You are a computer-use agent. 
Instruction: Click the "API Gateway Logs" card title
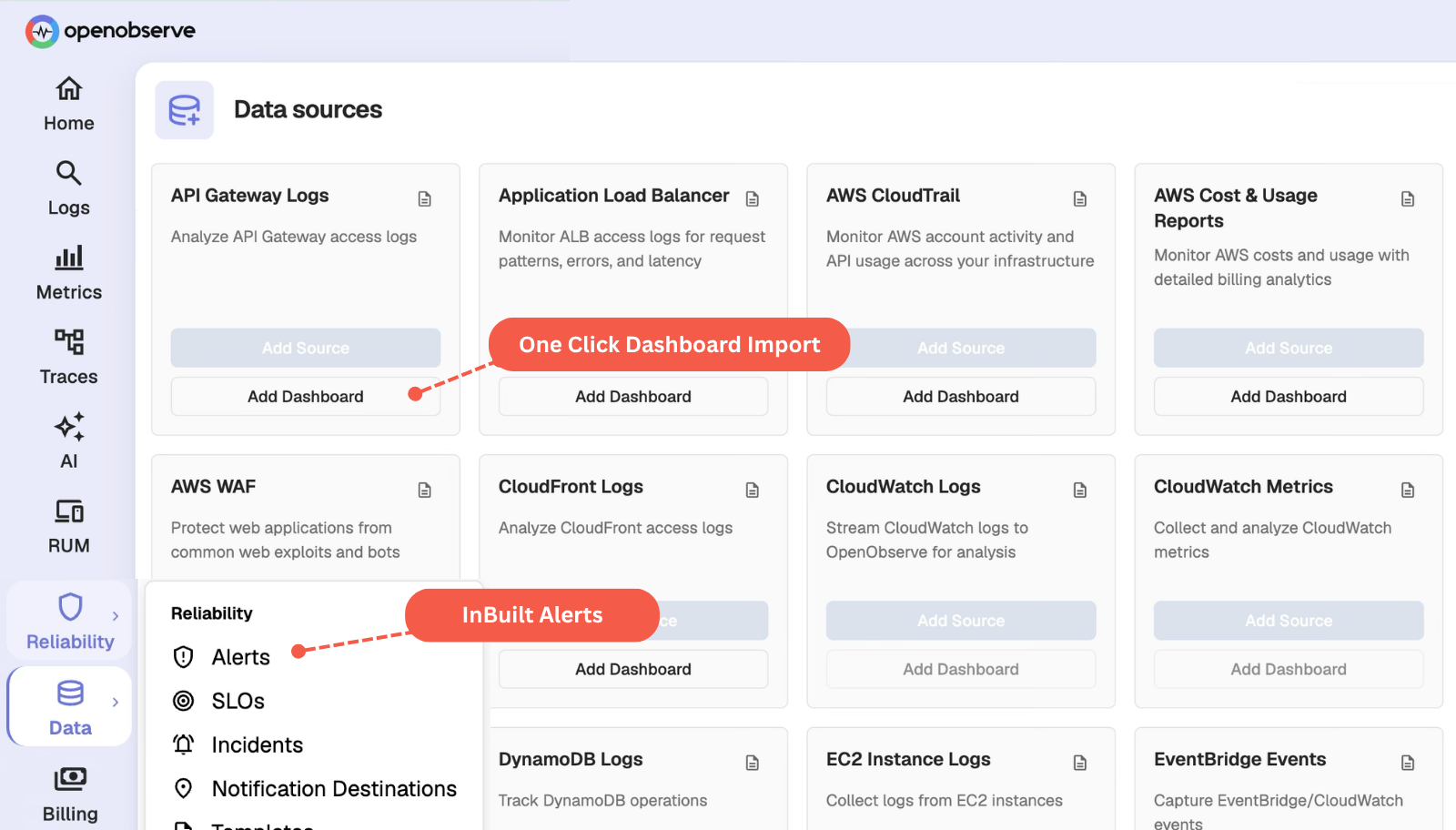tap(250, 196)
